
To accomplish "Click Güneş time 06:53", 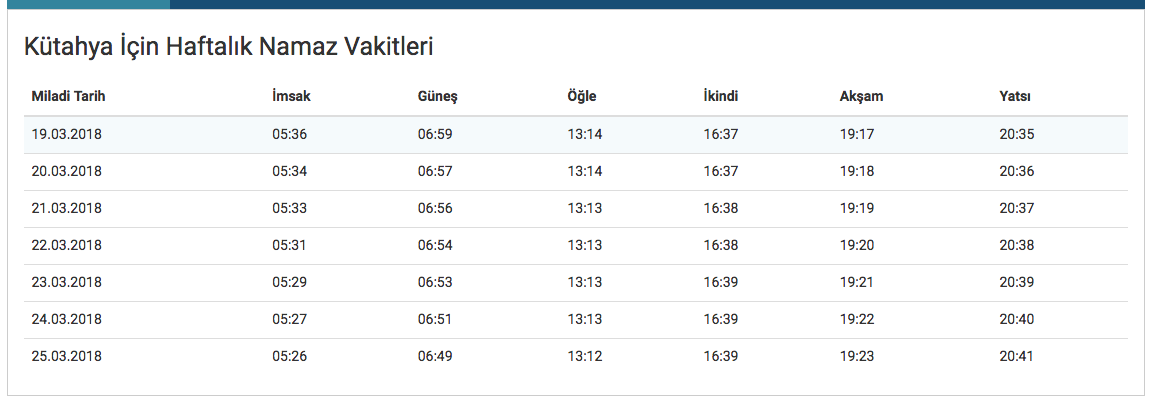I will point(435,282).
